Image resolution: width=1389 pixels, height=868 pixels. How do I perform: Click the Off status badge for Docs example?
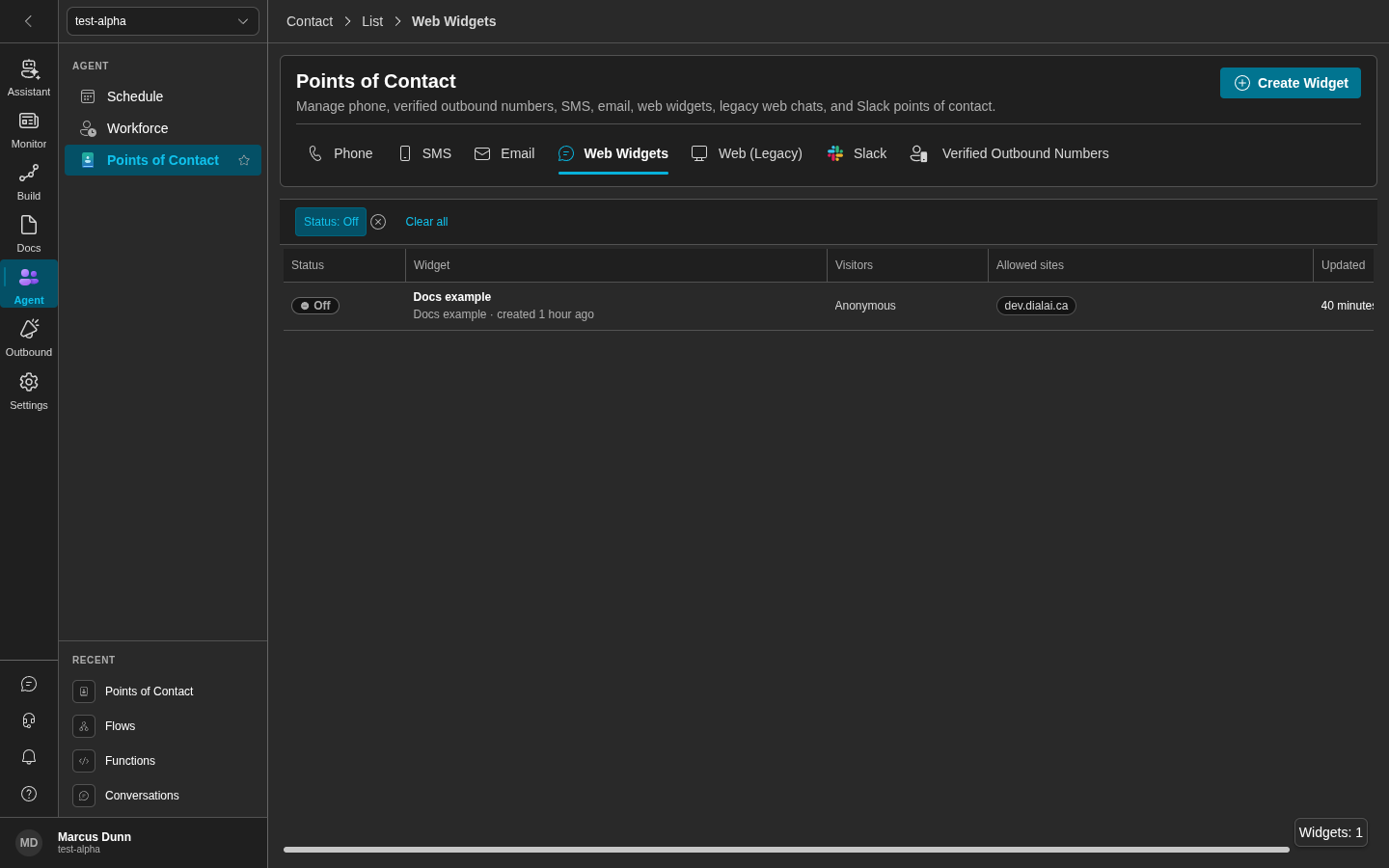pos(315,306)
